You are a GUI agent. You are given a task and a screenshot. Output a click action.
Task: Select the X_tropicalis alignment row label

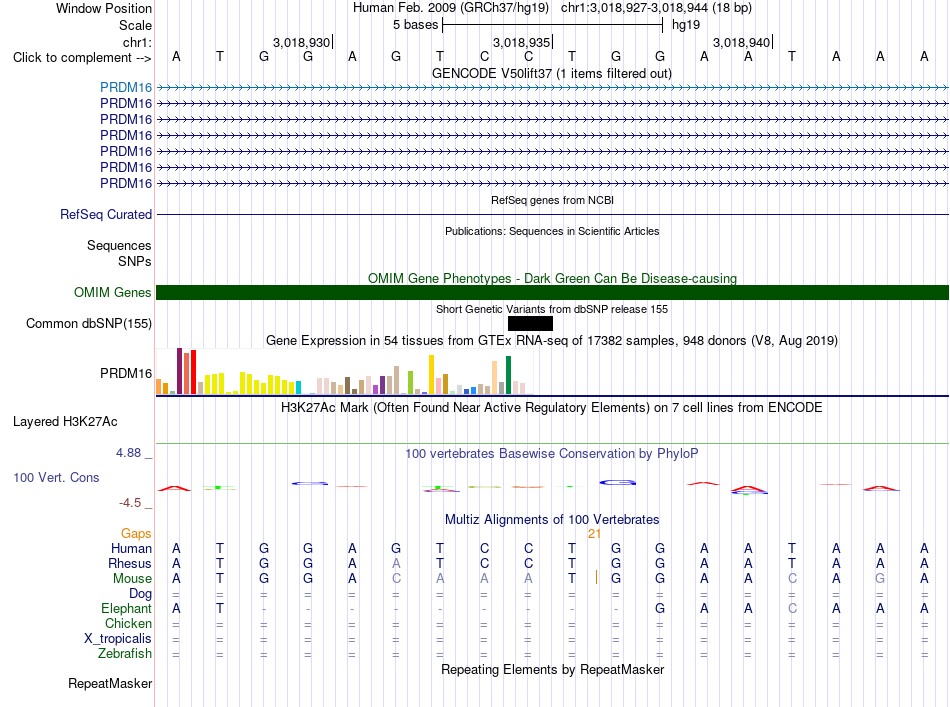click(x=118, y=639)
